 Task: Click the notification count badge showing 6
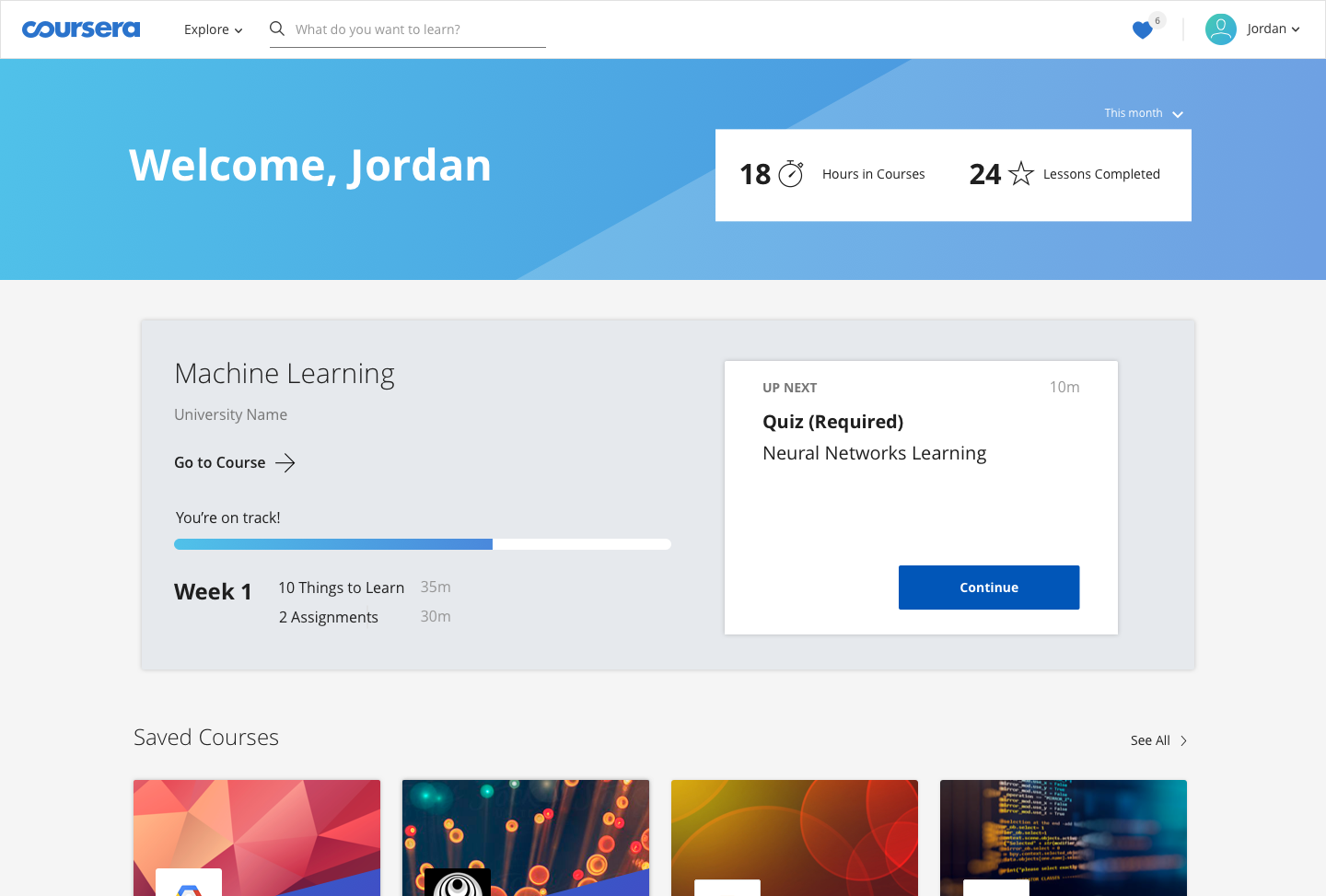[x=1157, y=20]
